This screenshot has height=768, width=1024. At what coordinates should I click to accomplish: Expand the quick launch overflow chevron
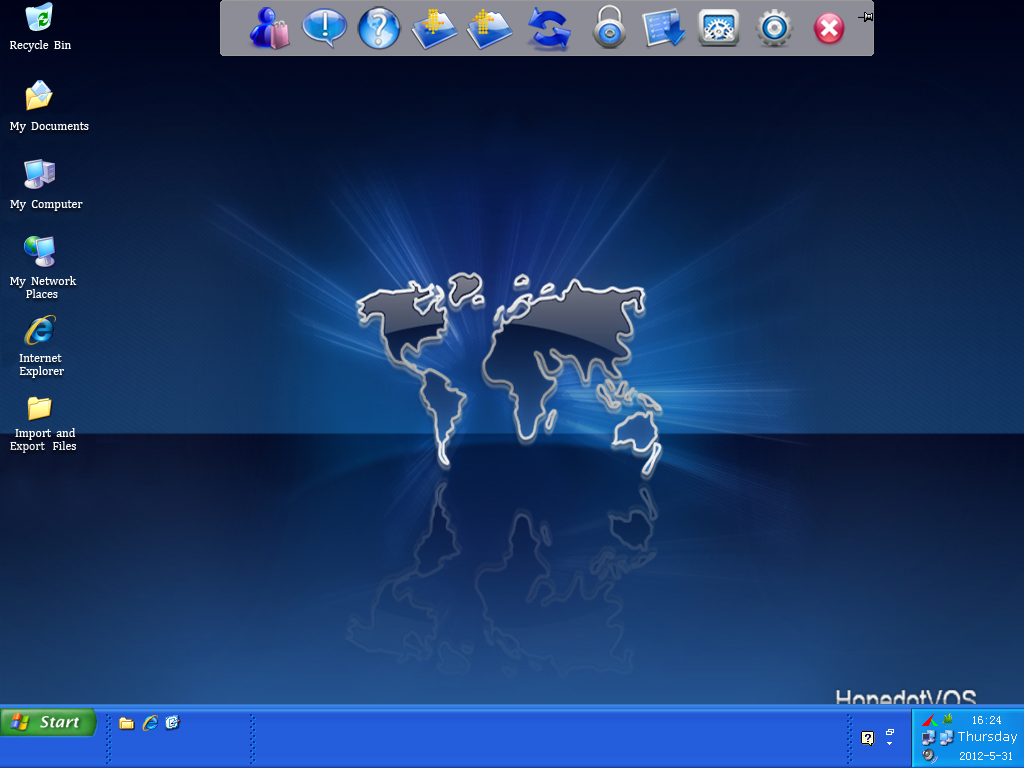pyautogui.click(x=888, y=743)
